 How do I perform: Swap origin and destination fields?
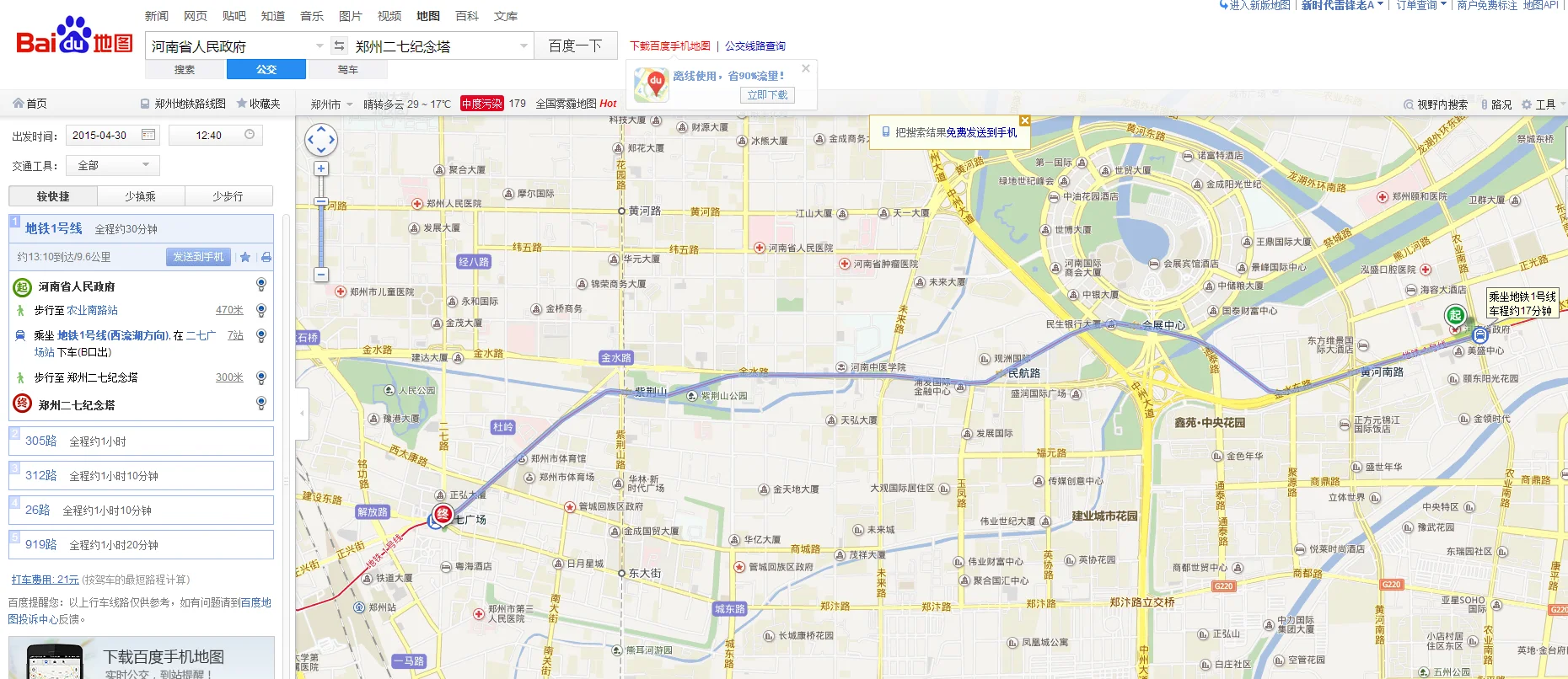(x=339, y=45)
